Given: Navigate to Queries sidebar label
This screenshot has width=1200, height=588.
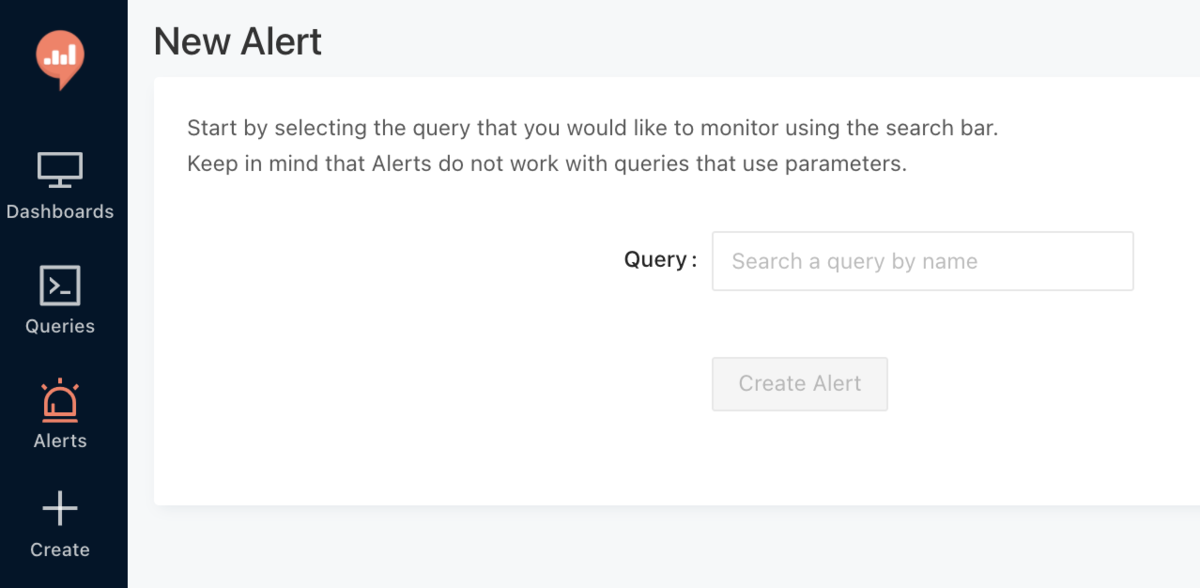Looking at the screenshot, I should (60, 326).
